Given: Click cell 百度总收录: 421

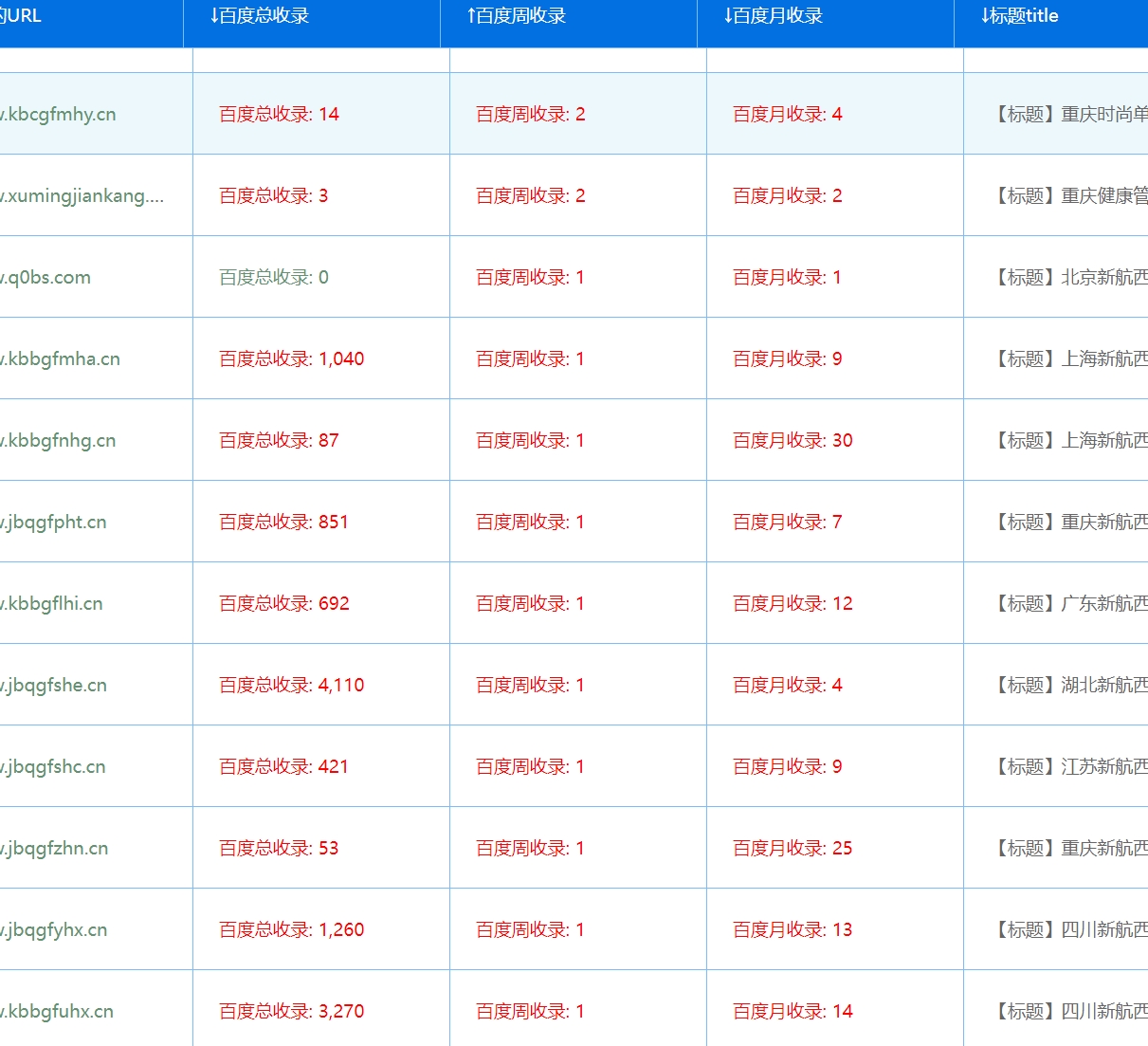Looking at the screenshot, I should 283,766.
